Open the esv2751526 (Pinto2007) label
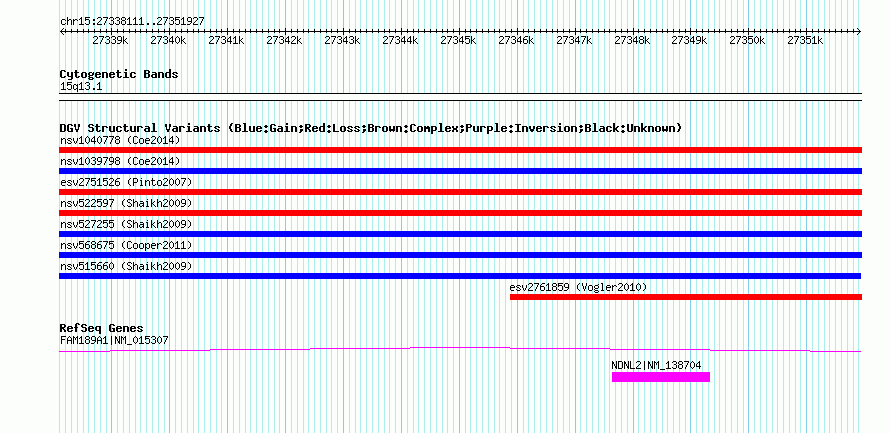The height and width of the screenshot is (433, 890). click(126, 182)
